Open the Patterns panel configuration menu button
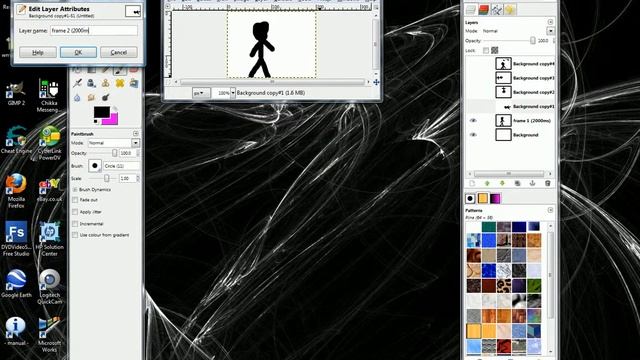The height and width of the screenshot is (360, 640). (x=550, y=210)
